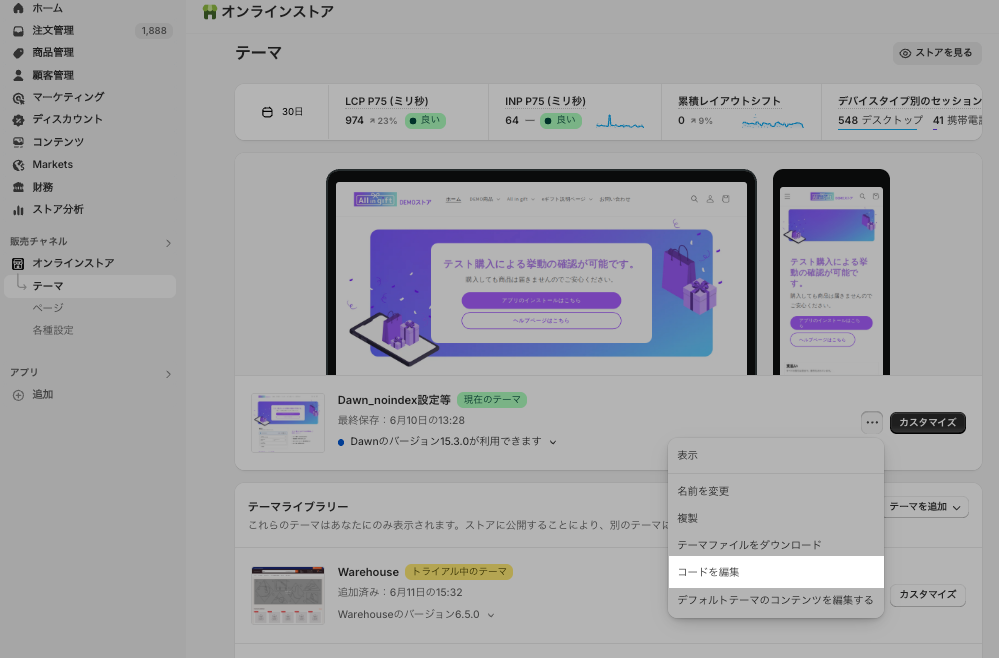Viewport: 999px width, 658px height.
Task: Expand the 販売チャネル section chevron
Action: coord(168,242)
